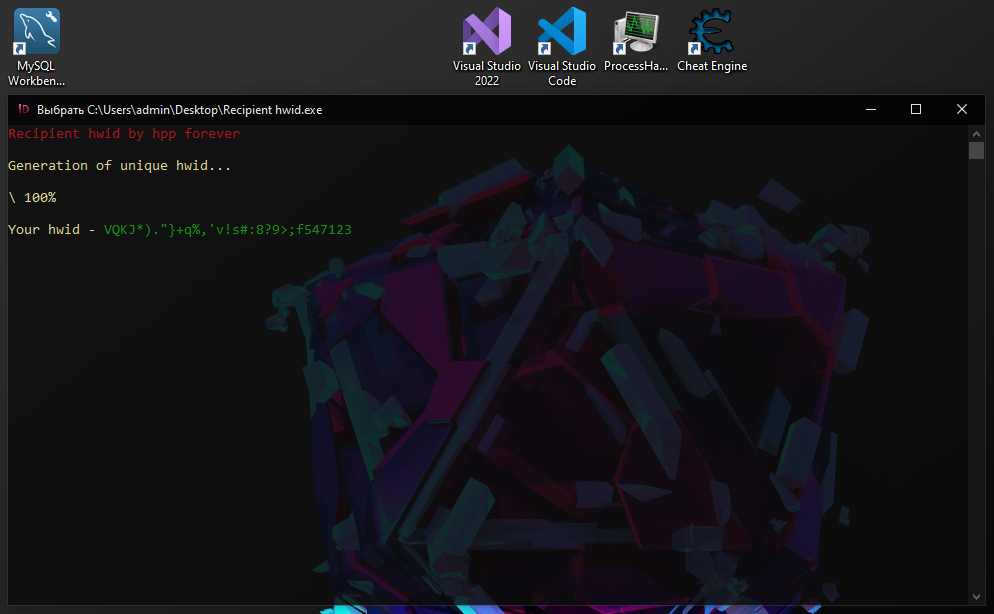Image resolution: width=994 pixels, height=614 pixels.
Task: Click the console vertical scrollbar thumb
Action: pyautogui.click(x=976, y=151)
